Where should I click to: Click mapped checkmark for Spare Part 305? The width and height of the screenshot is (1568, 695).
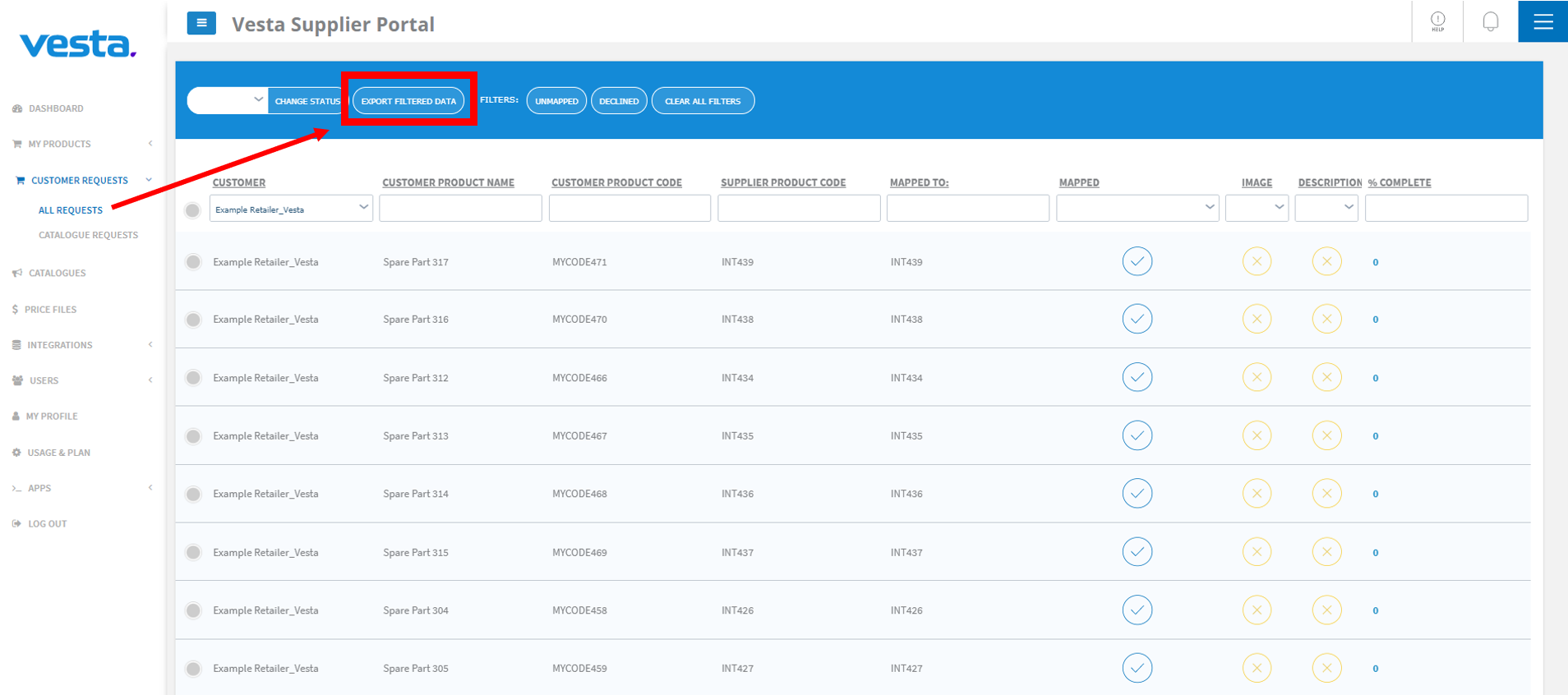coord(1137,668)
